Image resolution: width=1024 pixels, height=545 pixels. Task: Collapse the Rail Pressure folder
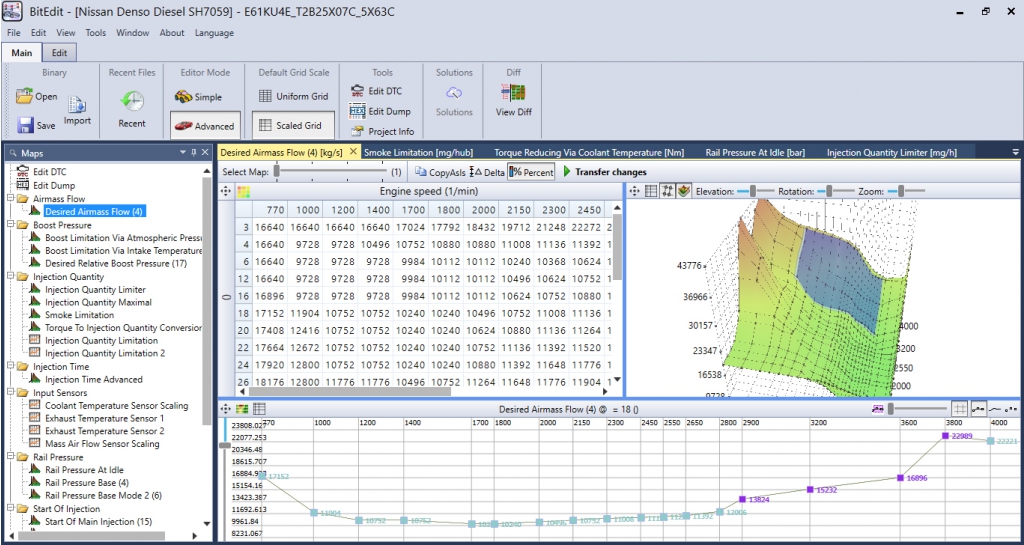[11, 457]
